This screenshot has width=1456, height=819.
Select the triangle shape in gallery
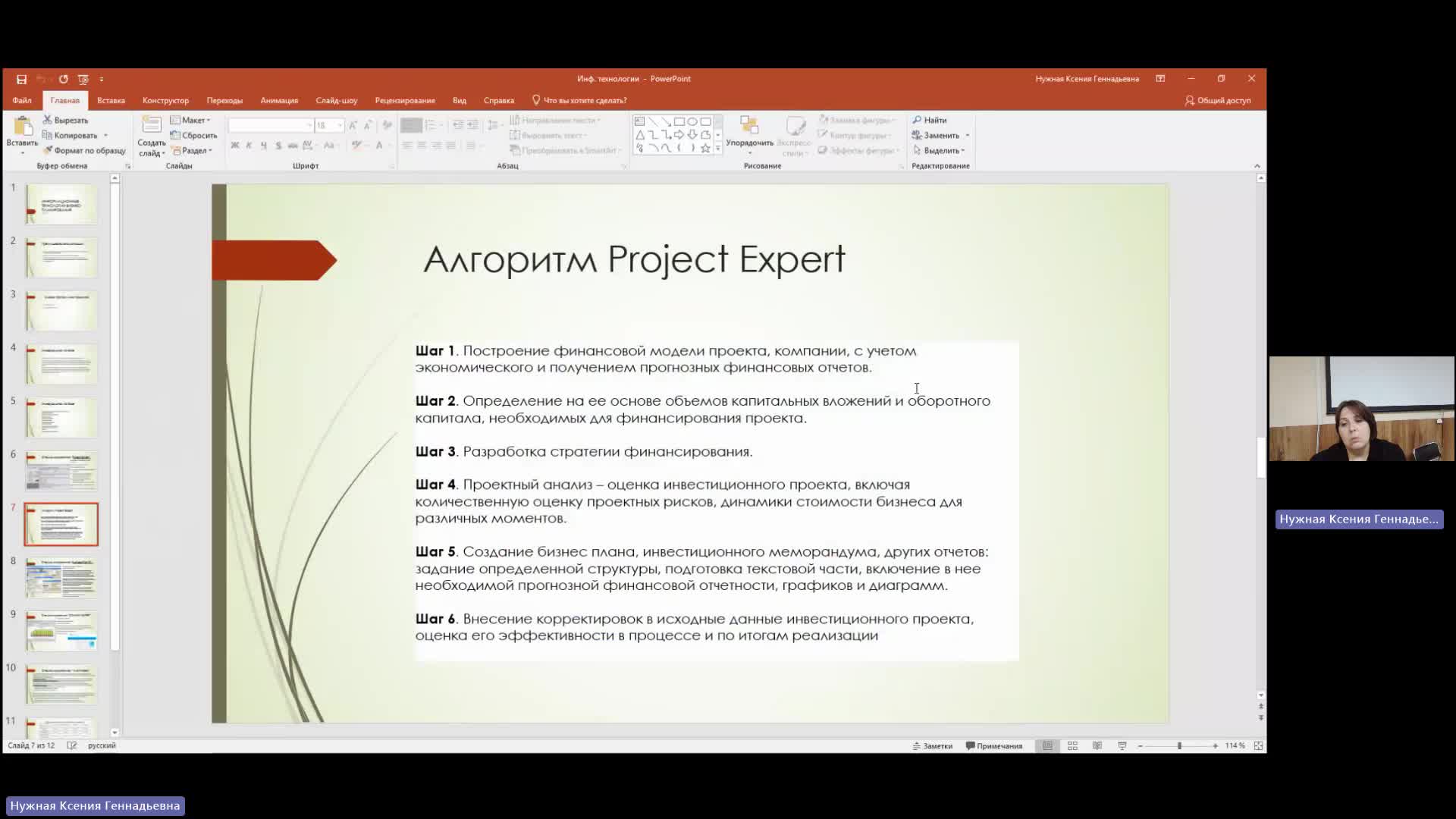pos(639,135)
